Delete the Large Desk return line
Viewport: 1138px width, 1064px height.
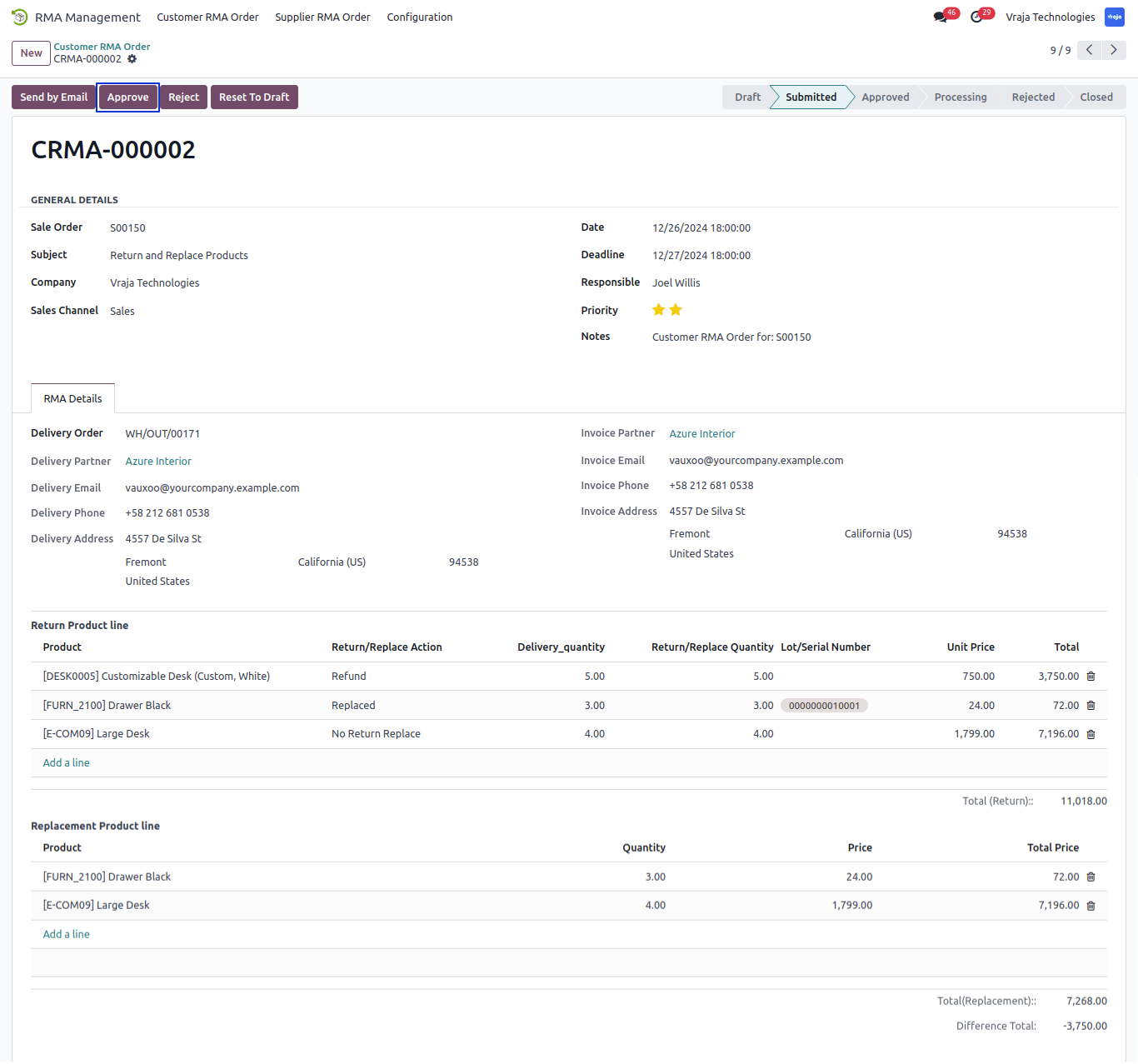point(1091,734)
